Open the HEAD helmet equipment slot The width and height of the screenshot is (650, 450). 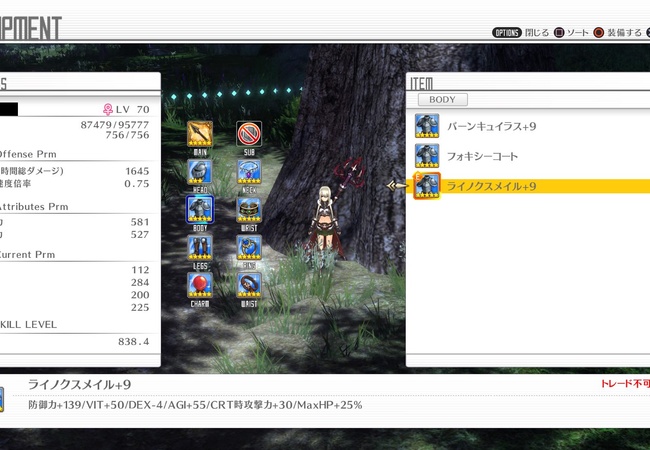pyautogui.click(x=200, y=172)
